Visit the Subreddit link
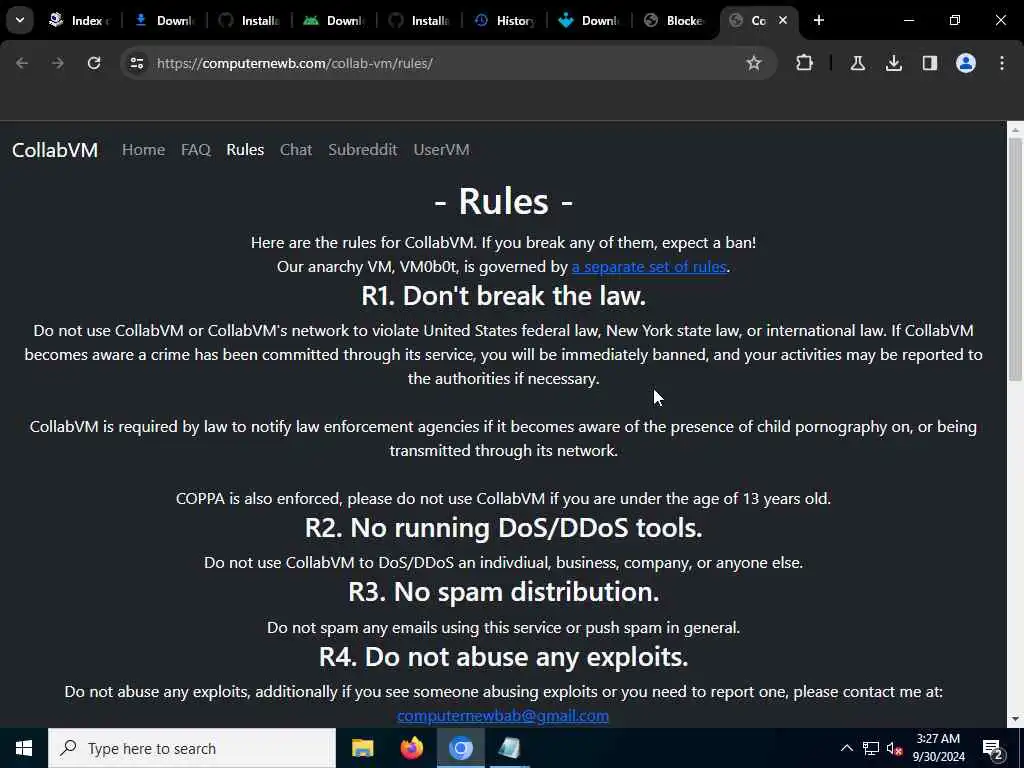 tap(362, 150)
